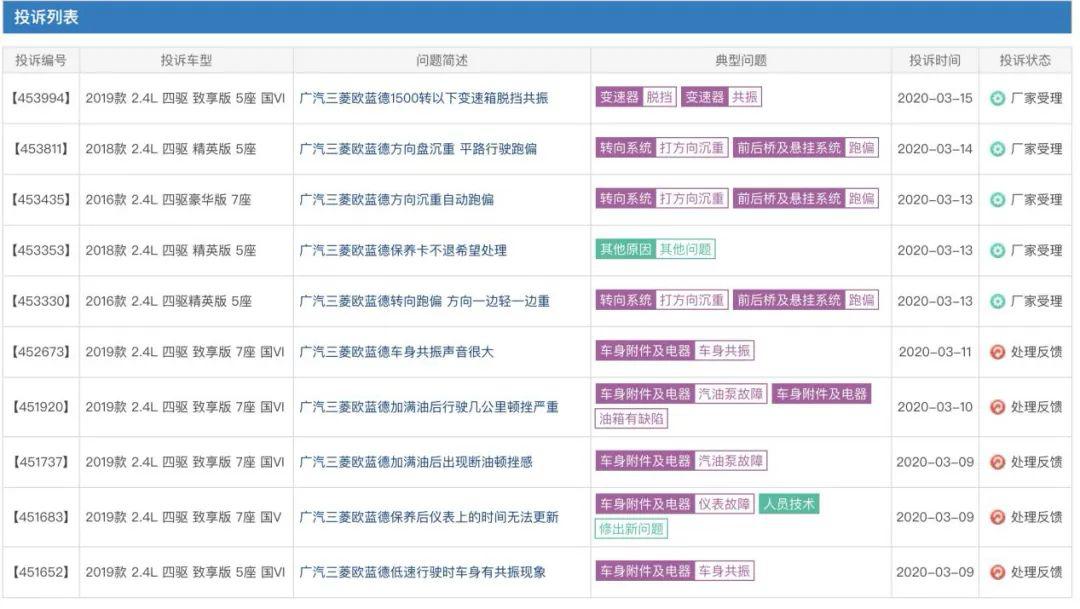Viewport: 1080px width, 609px height.
Task: Click the 汽油泵故障 tag for complaint 451737
Action: click(731, 461)
